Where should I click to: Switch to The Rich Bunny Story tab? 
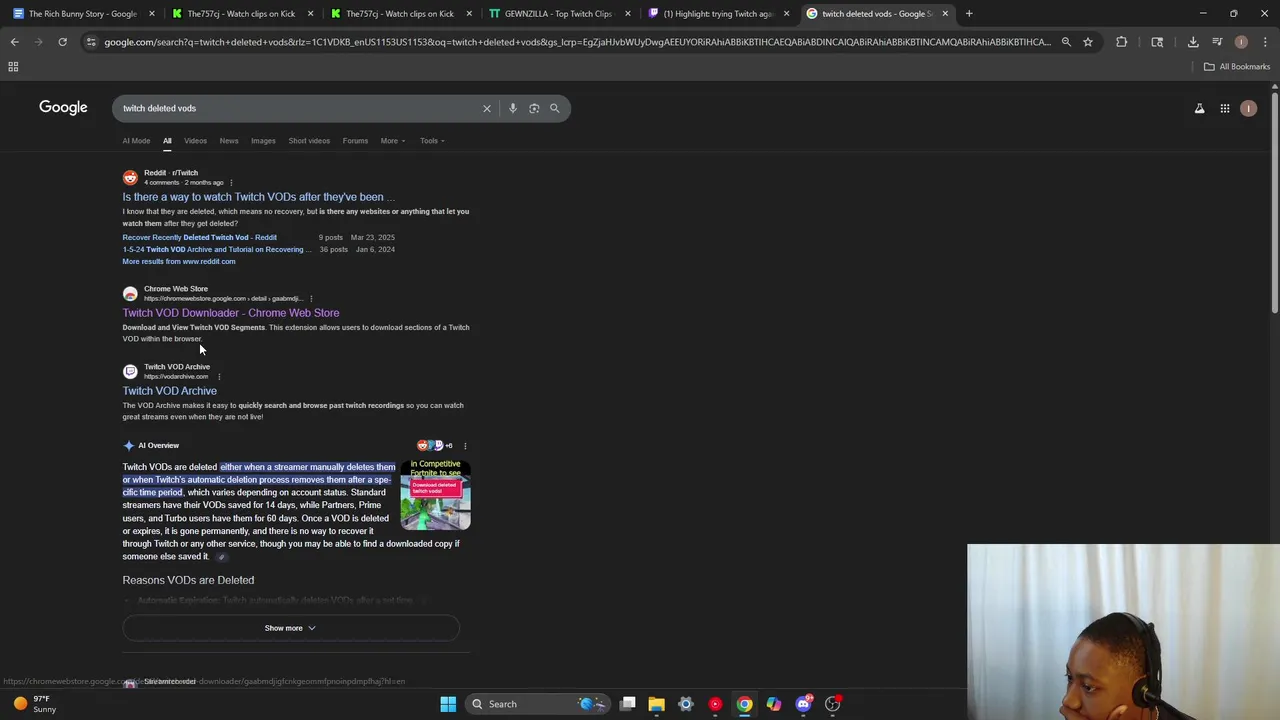(84, 14)
